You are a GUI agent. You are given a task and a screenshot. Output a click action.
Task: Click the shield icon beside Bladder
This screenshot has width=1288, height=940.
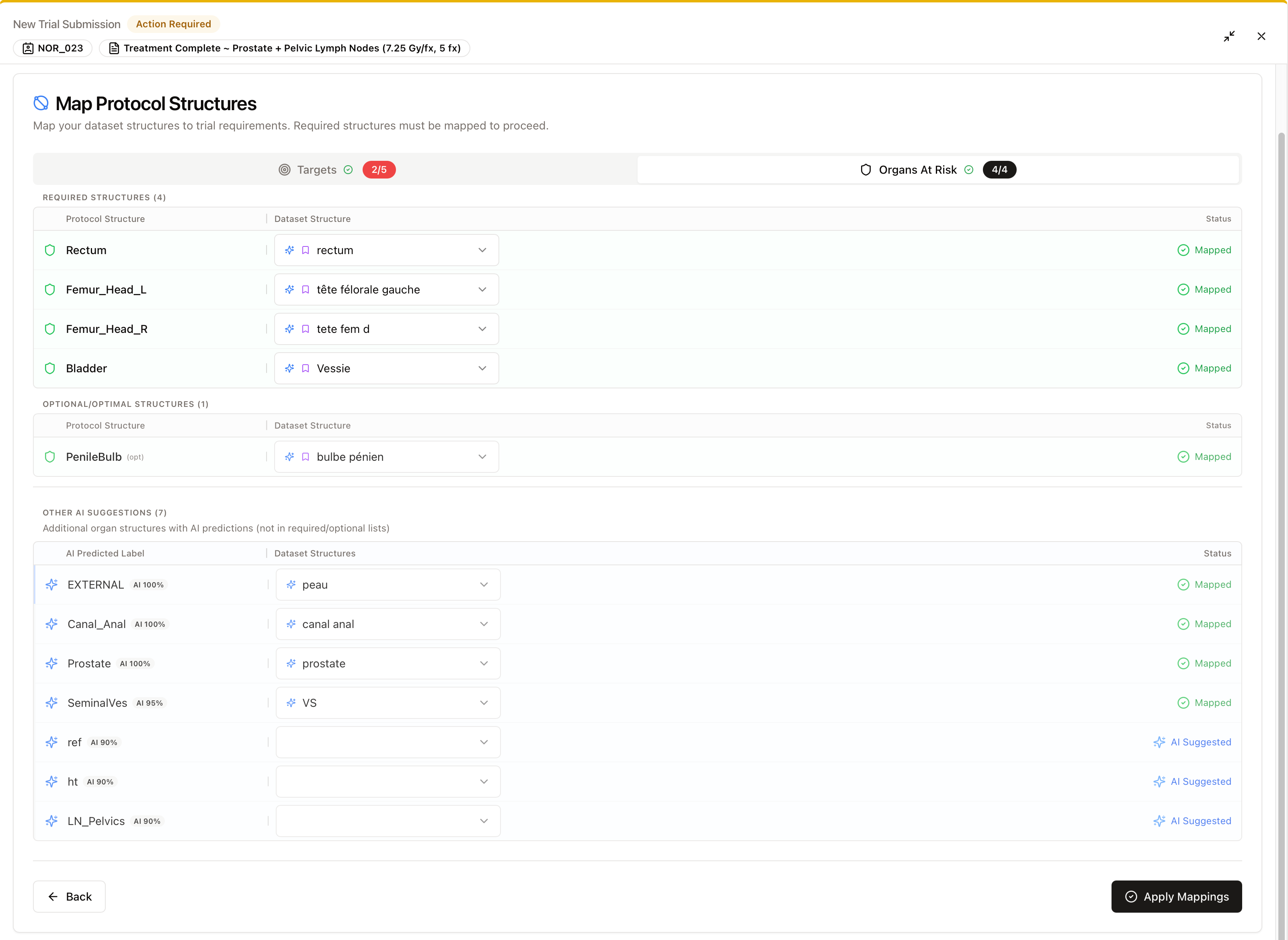tap(50, 368)
